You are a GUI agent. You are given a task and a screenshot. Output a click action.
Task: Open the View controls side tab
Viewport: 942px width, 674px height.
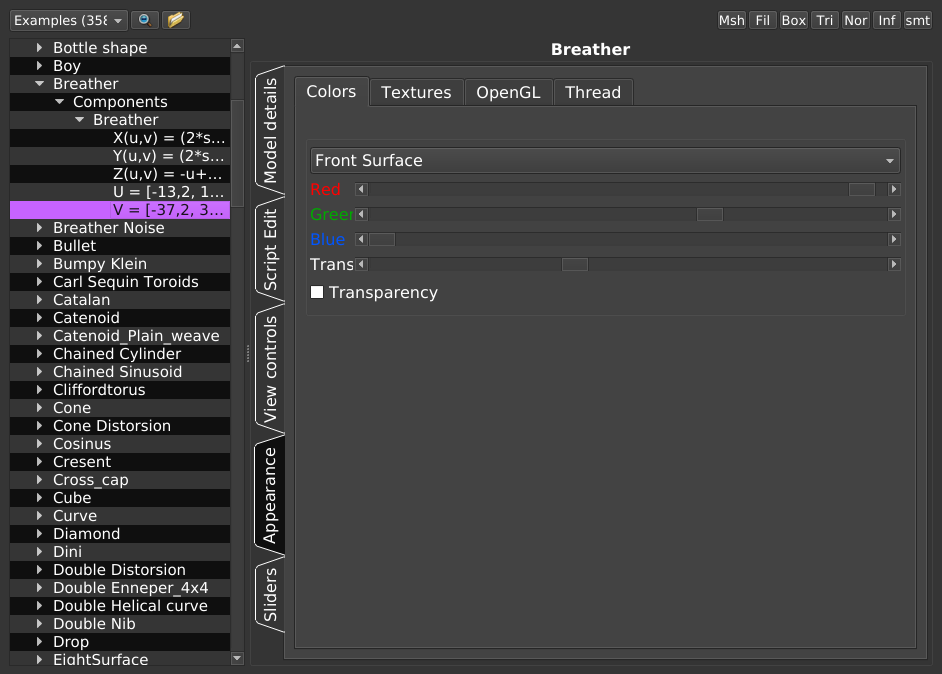click(x=270, y=369)
